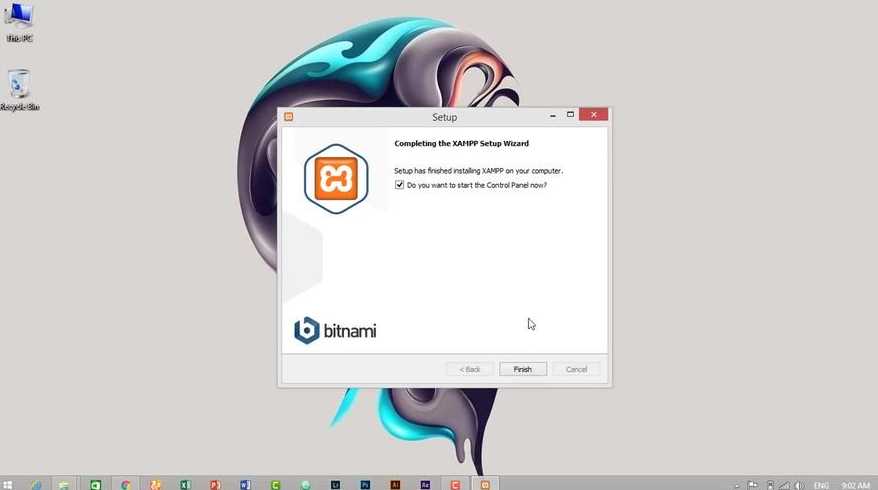Click the XAMPP orange logo in wizard
This screenshot has width=878, height=490.
point(336,179)
